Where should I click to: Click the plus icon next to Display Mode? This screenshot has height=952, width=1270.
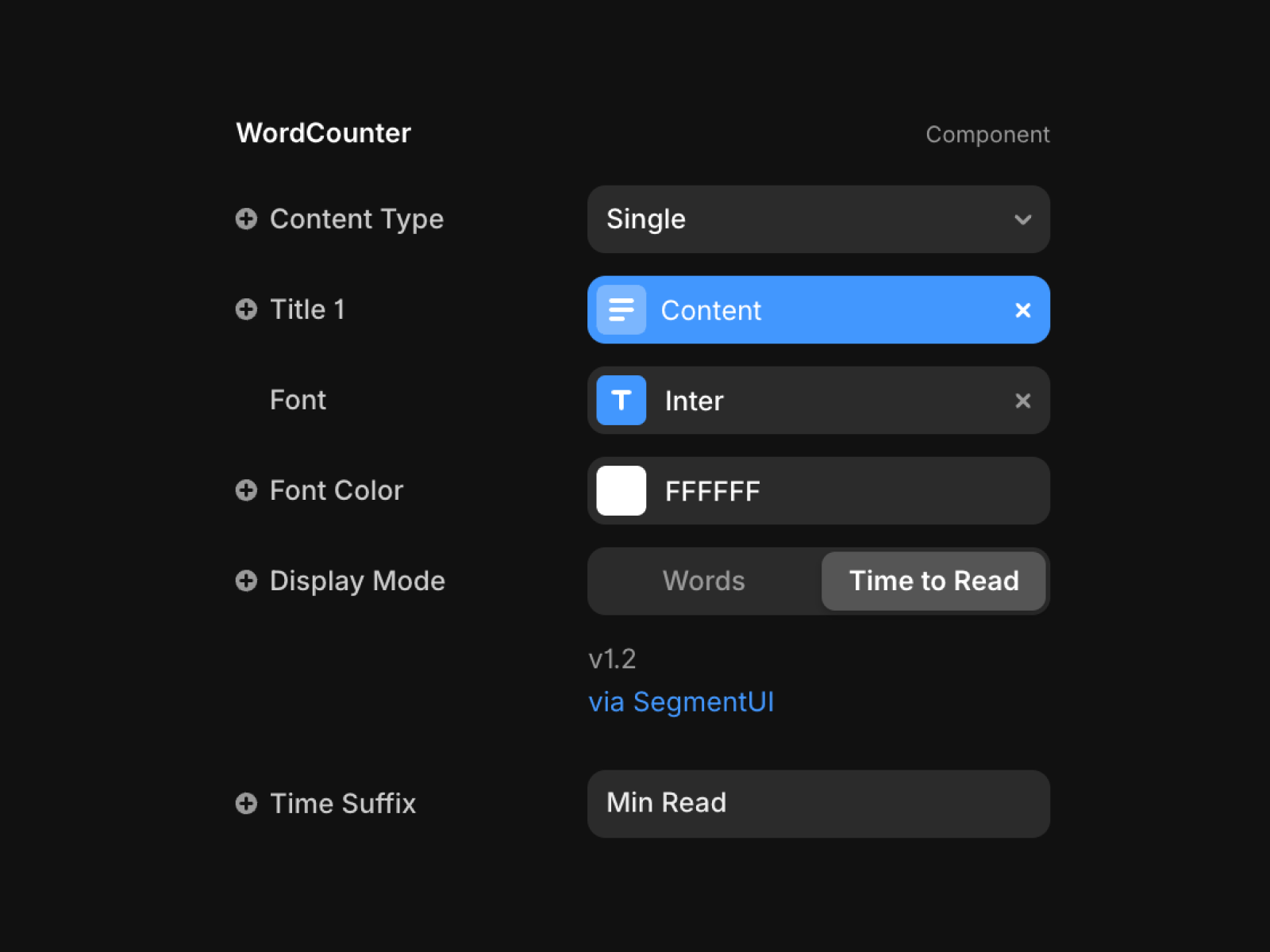[x=246, y=581]
